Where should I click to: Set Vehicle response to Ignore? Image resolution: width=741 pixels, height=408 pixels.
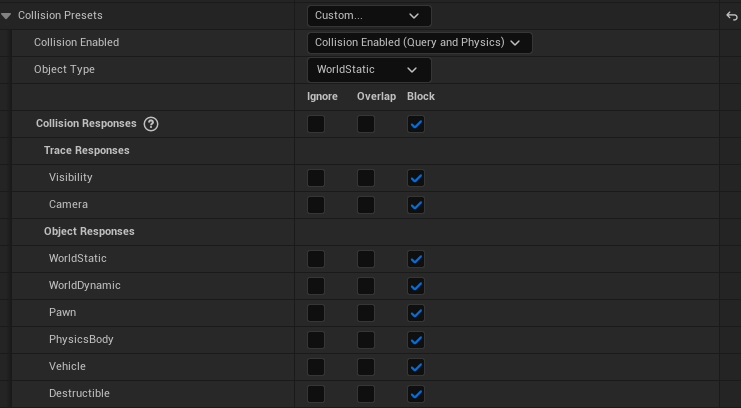[316, 366]
